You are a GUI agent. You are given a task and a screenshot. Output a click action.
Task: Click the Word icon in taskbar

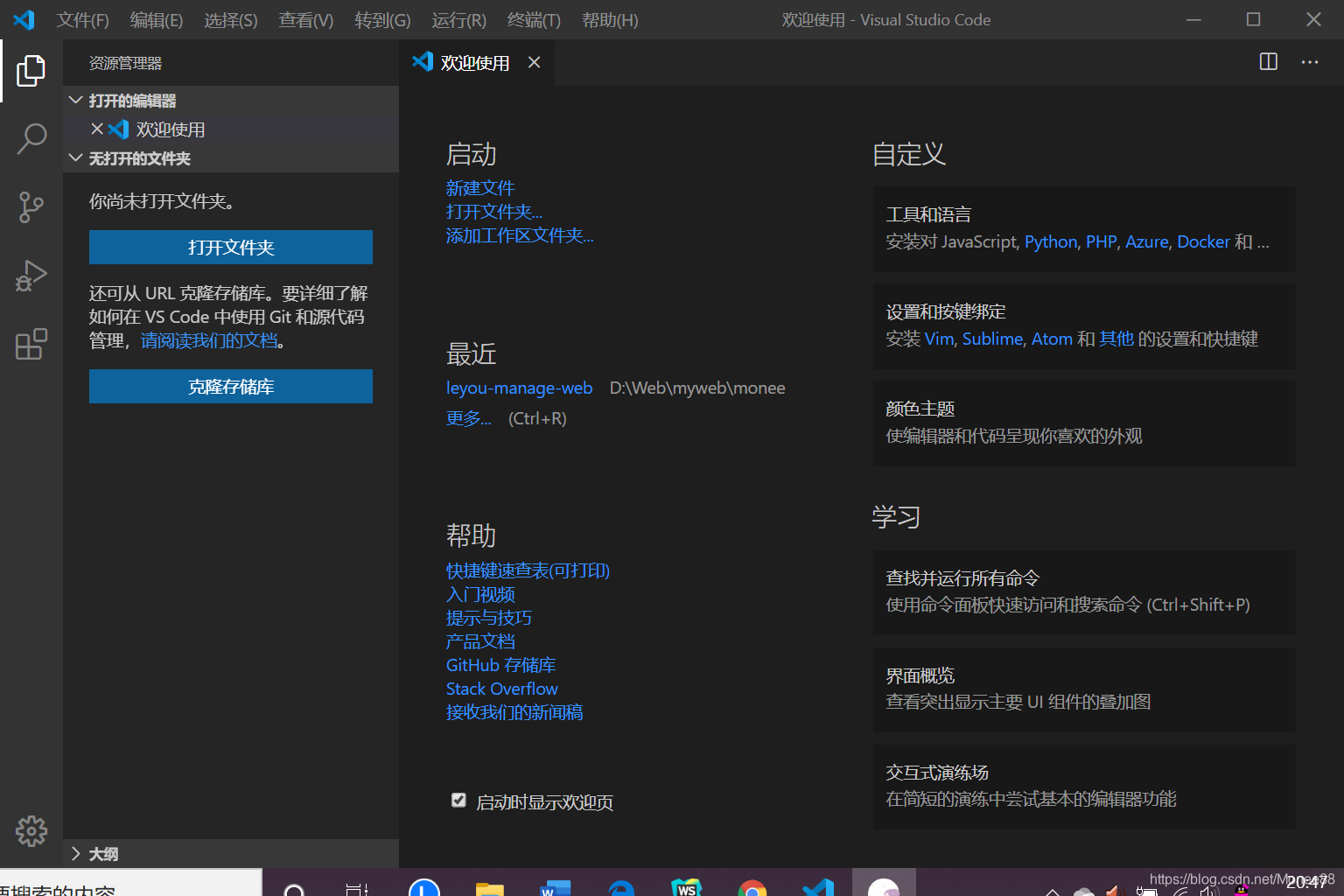click(555, 887)
